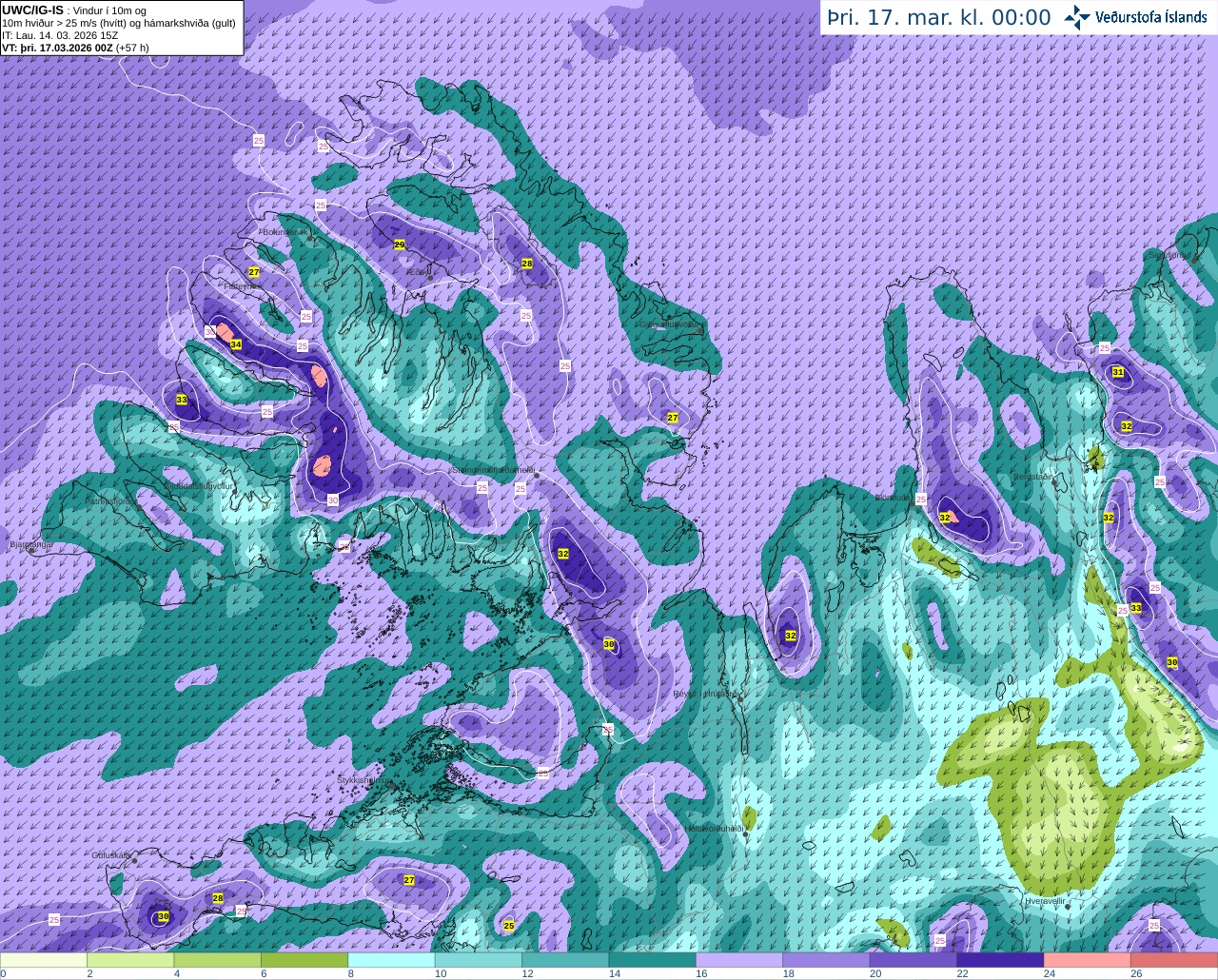The height and width of the screenshot is (980, 1218).
Task: Select the 10–12 turquoise legend swatch
Action: click(479, 960)
